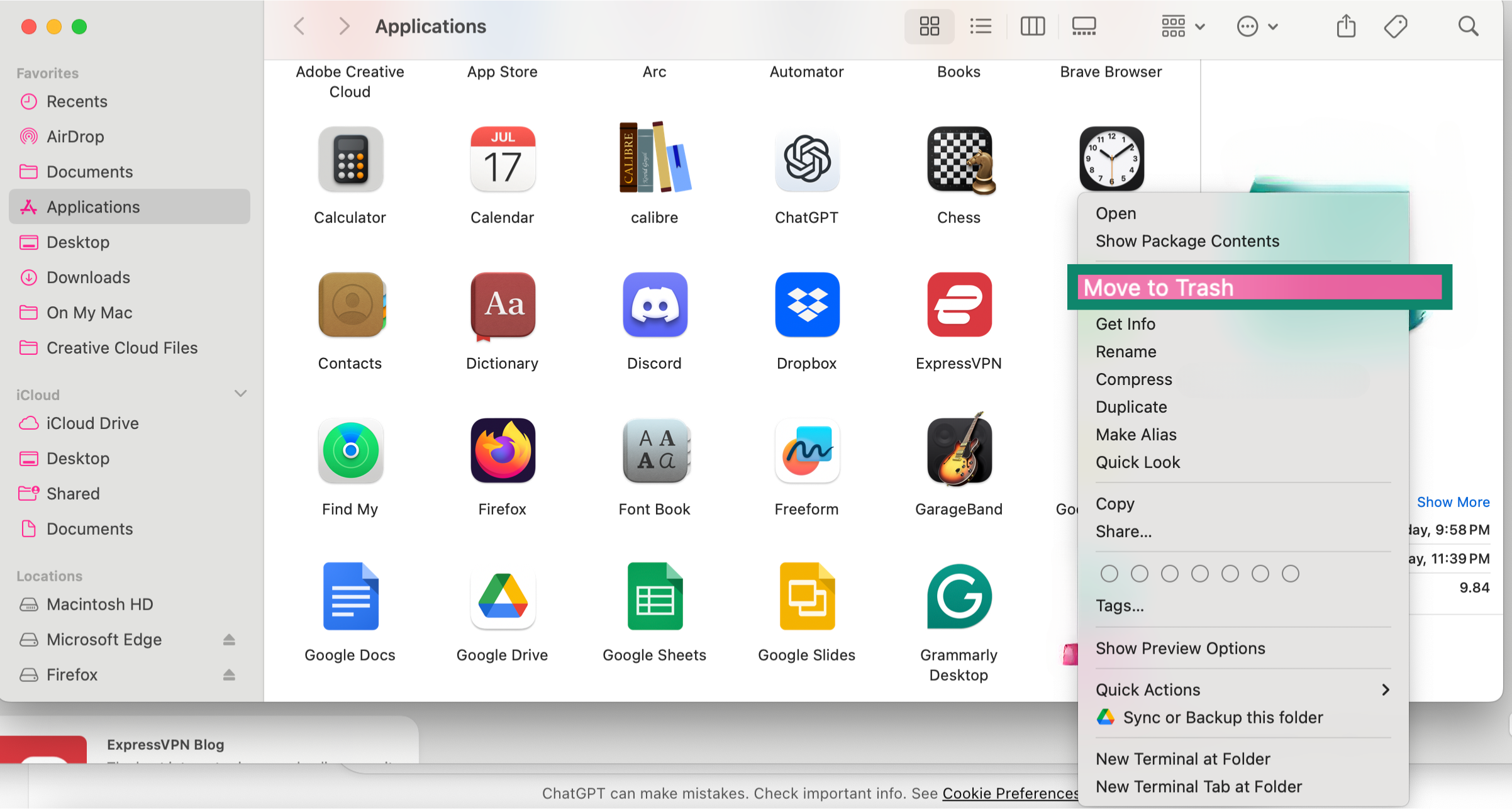Image resolution: width=1512 pixels, height=809 pixels.
Task: Switch to column view
Action: pyautogui.click(x=1032, y=26)
